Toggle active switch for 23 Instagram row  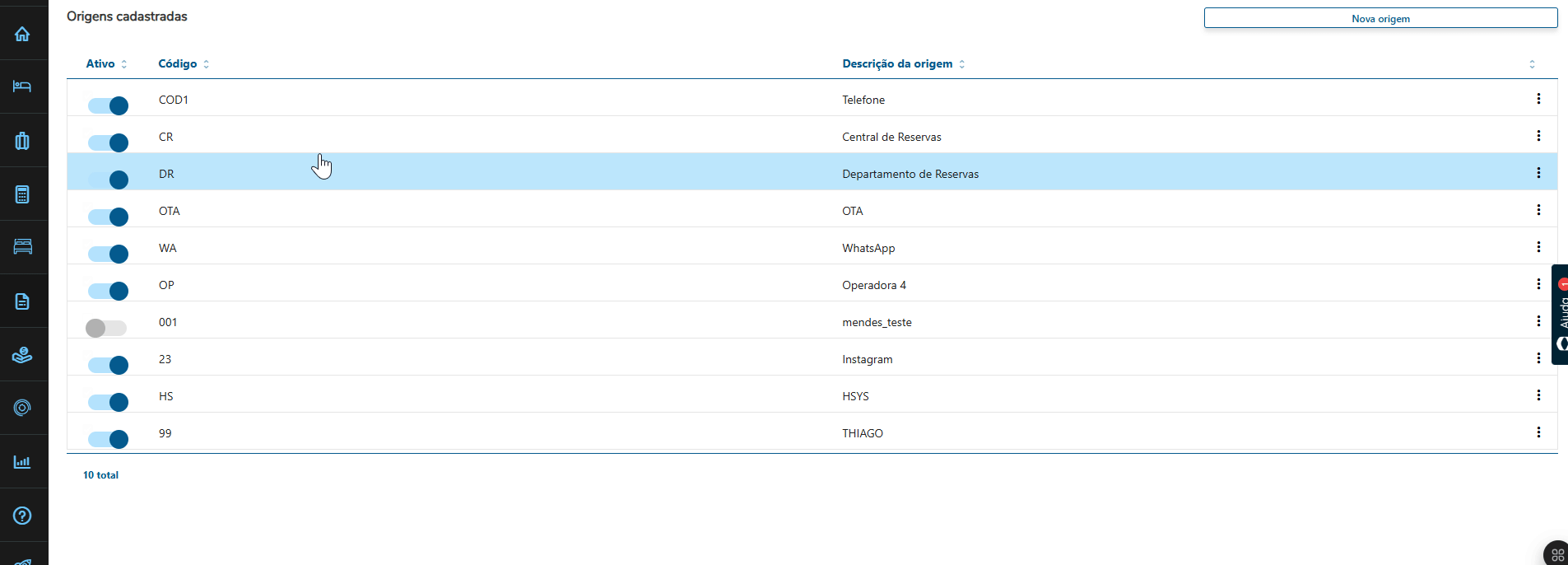pyautogui.click(x=108, y=365)
